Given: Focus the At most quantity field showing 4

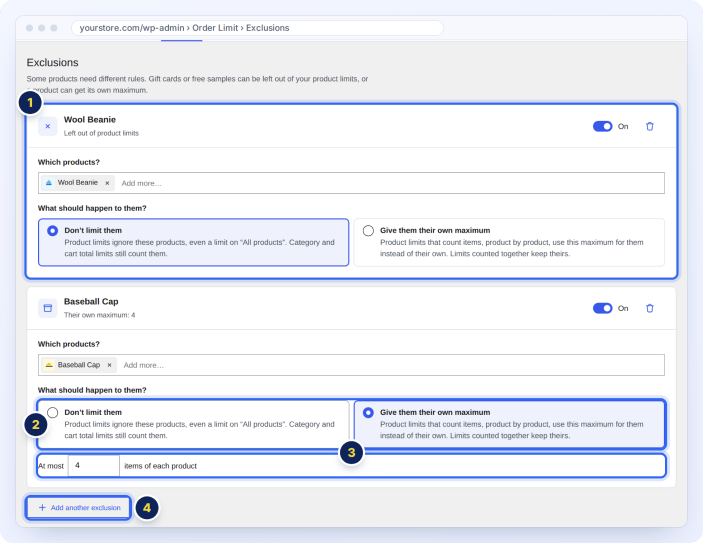Looking at the screenshot, I should tap(94, 466).
